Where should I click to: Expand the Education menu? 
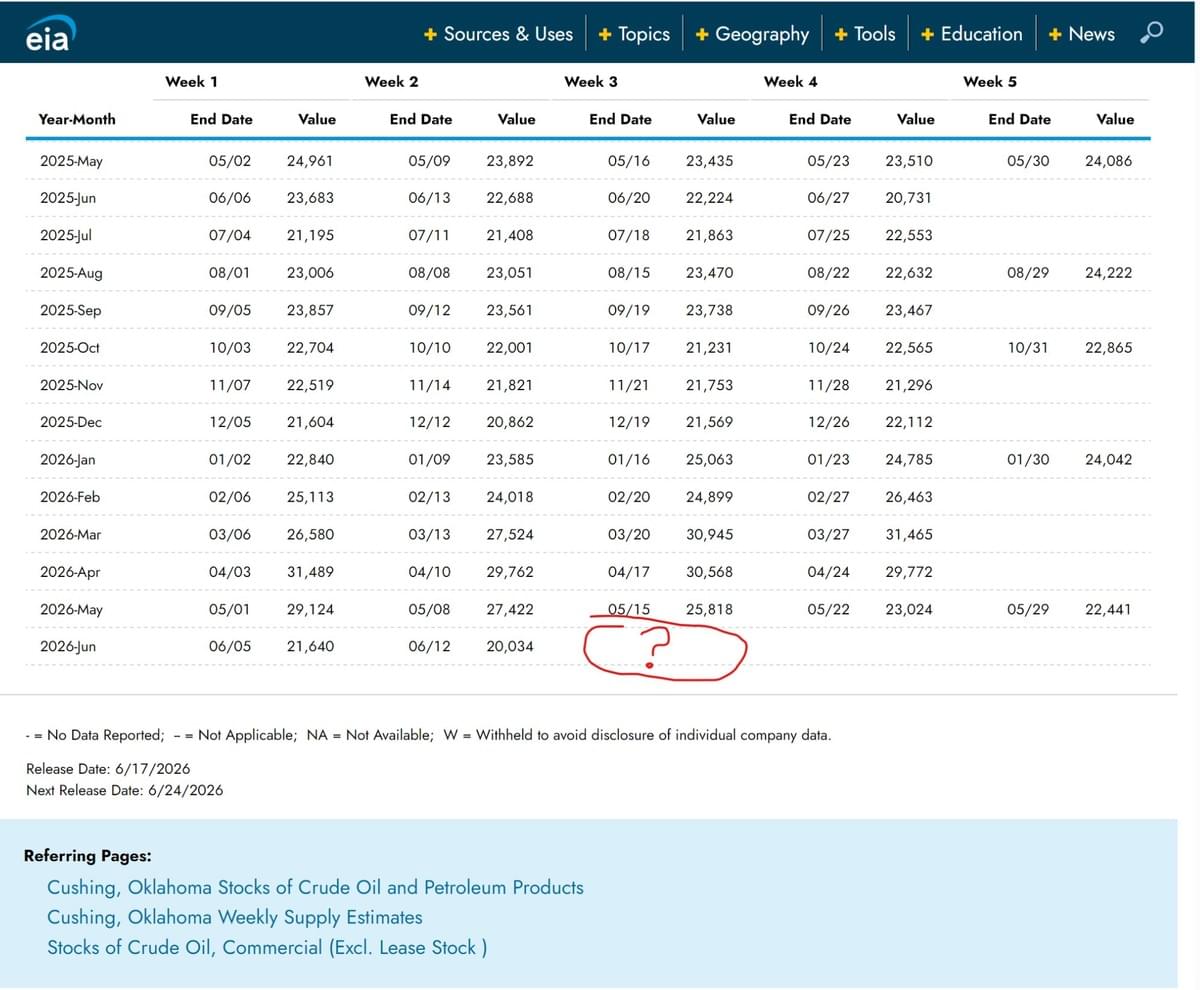click(971, 34)
